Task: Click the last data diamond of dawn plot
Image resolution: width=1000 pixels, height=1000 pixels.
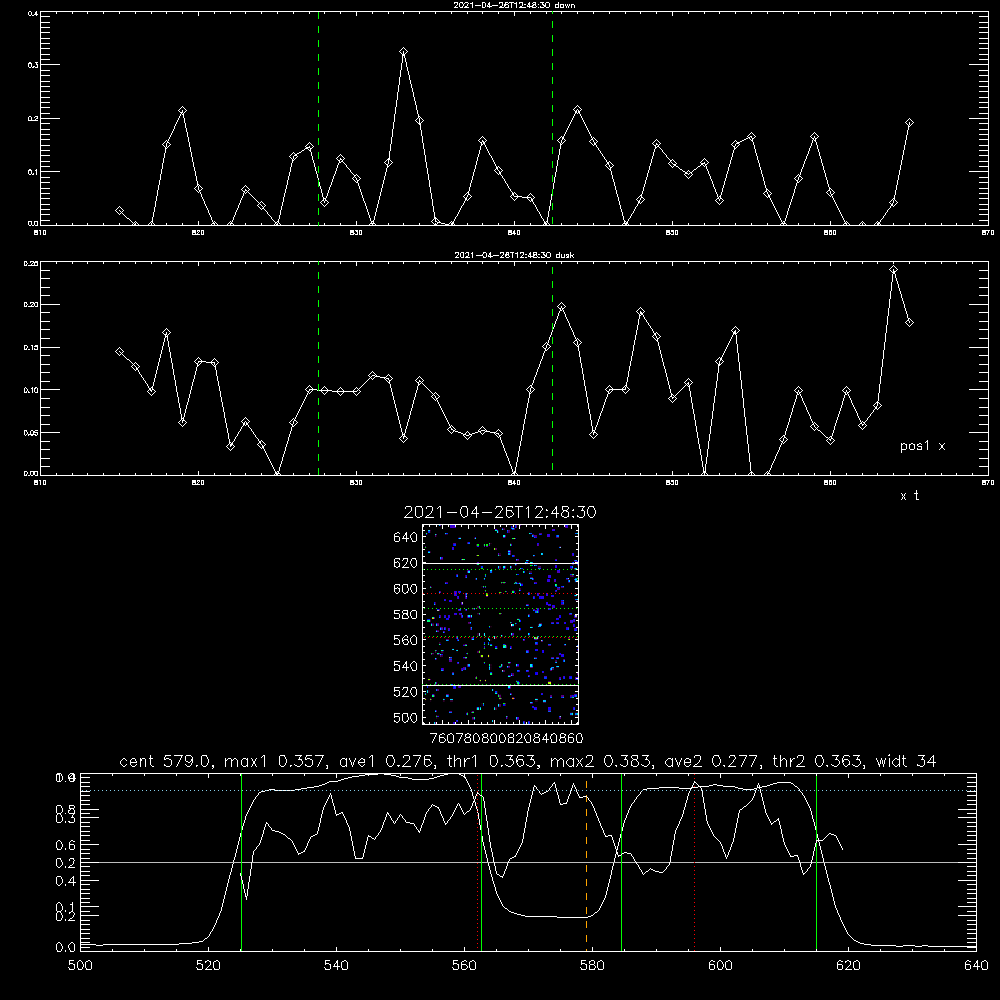Action: pyautogui.click(x=909, y=122)
